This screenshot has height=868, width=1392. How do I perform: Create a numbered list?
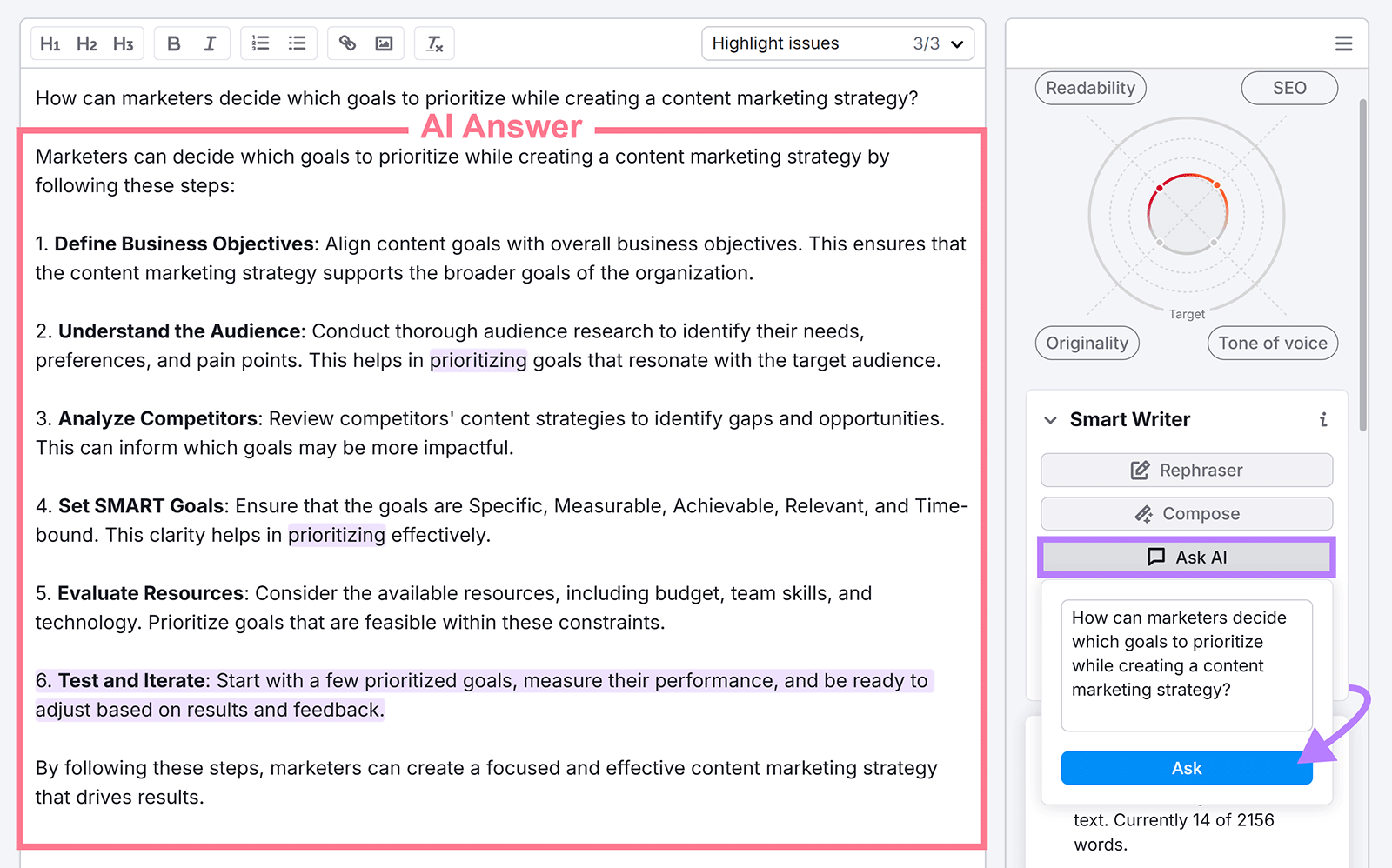[260, 43]
